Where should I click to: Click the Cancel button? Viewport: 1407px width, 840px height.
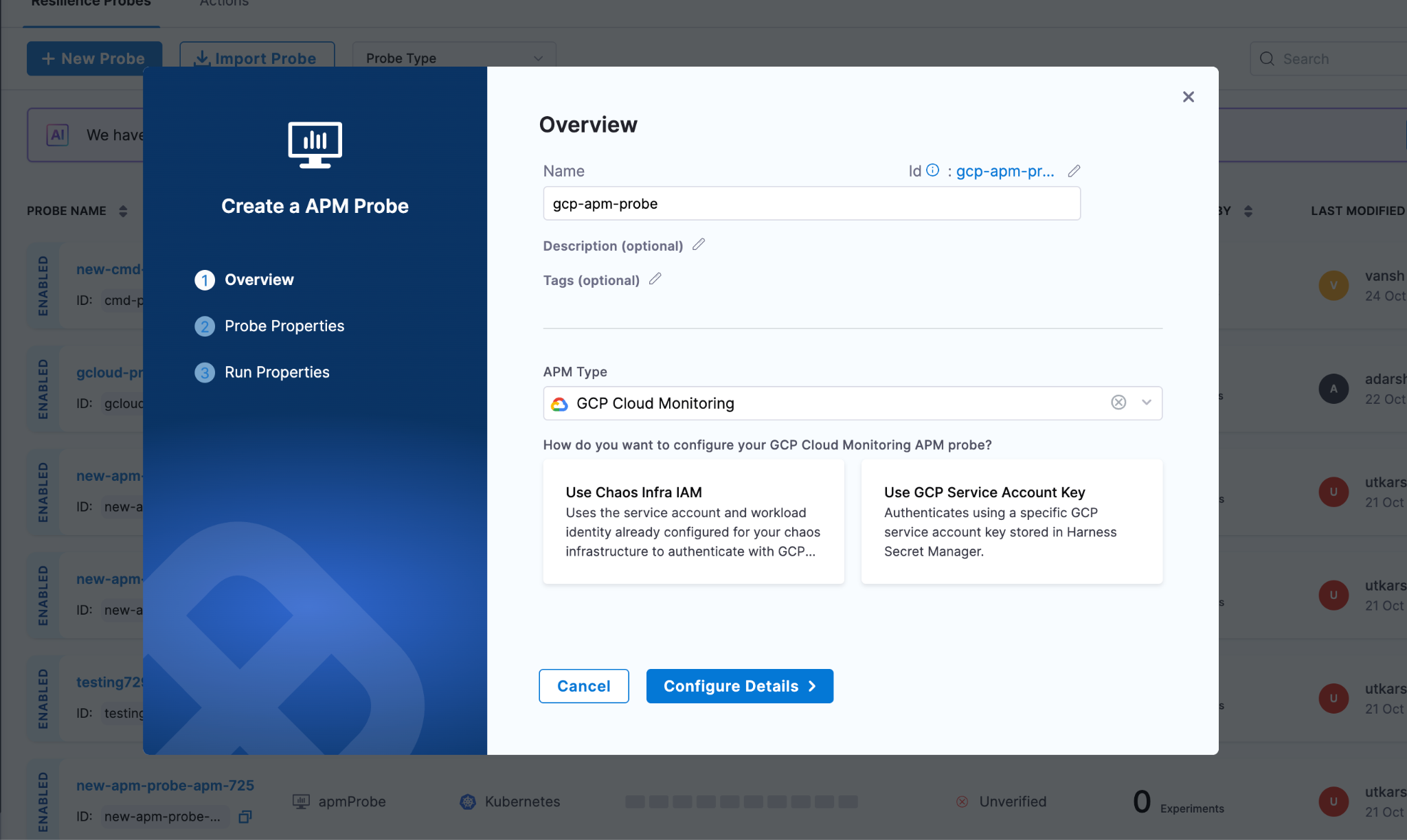click(583, 686)
